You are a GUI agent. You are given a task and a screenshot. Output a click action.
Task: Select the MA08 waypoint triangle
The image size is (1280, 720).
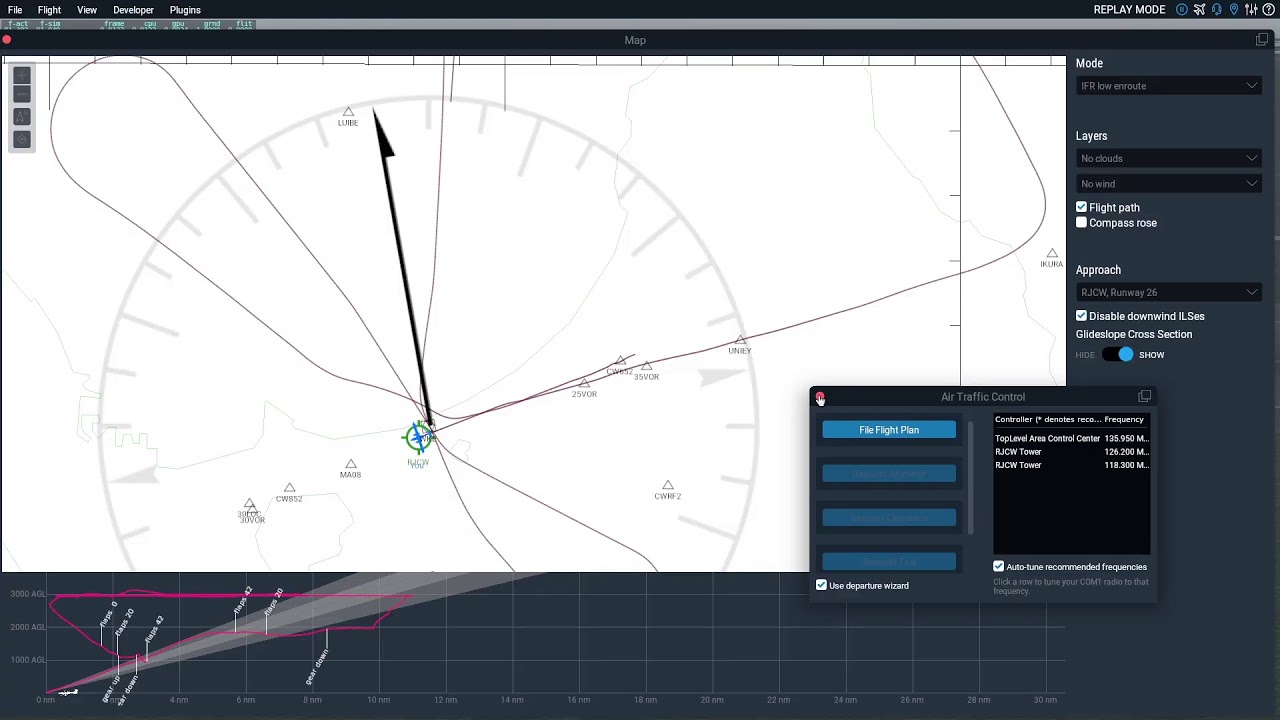click(350, 464)
